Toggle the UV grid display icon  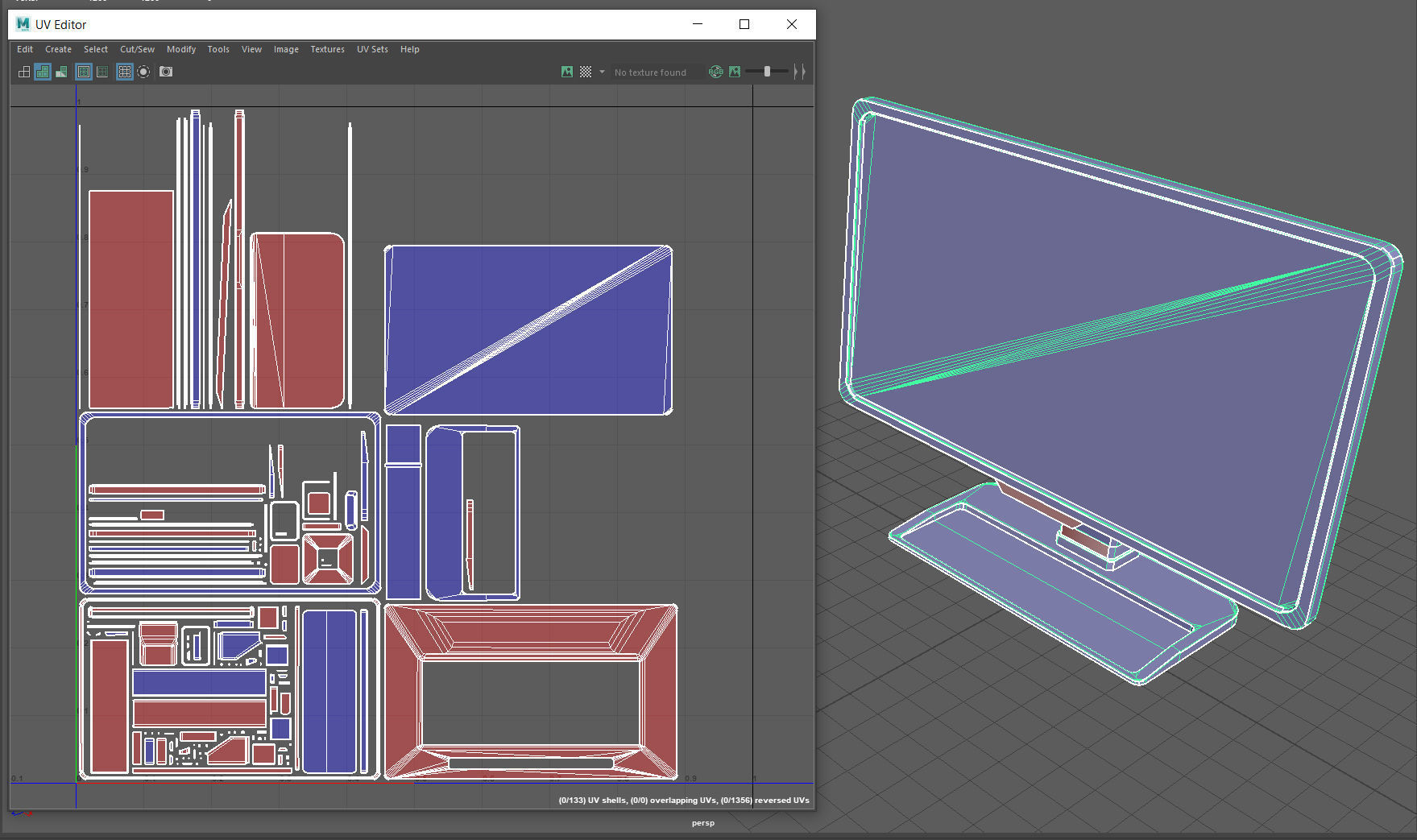[x=125, y=72]
